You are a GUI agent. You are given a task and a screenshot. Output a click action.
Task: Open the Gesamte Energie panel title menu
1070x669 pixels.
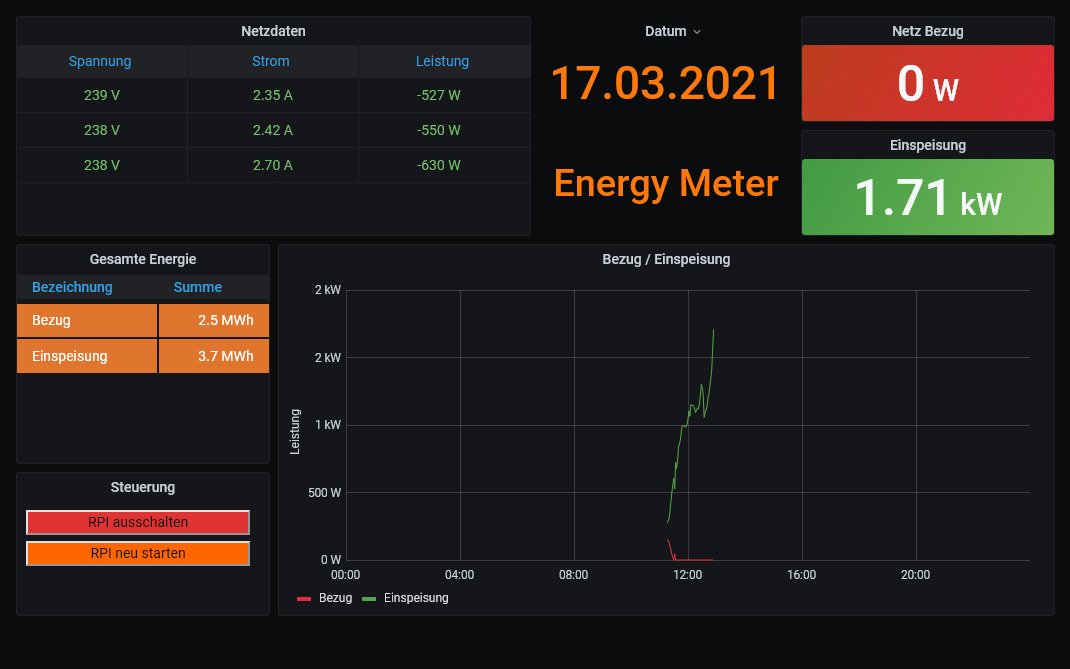click(143, 259)
